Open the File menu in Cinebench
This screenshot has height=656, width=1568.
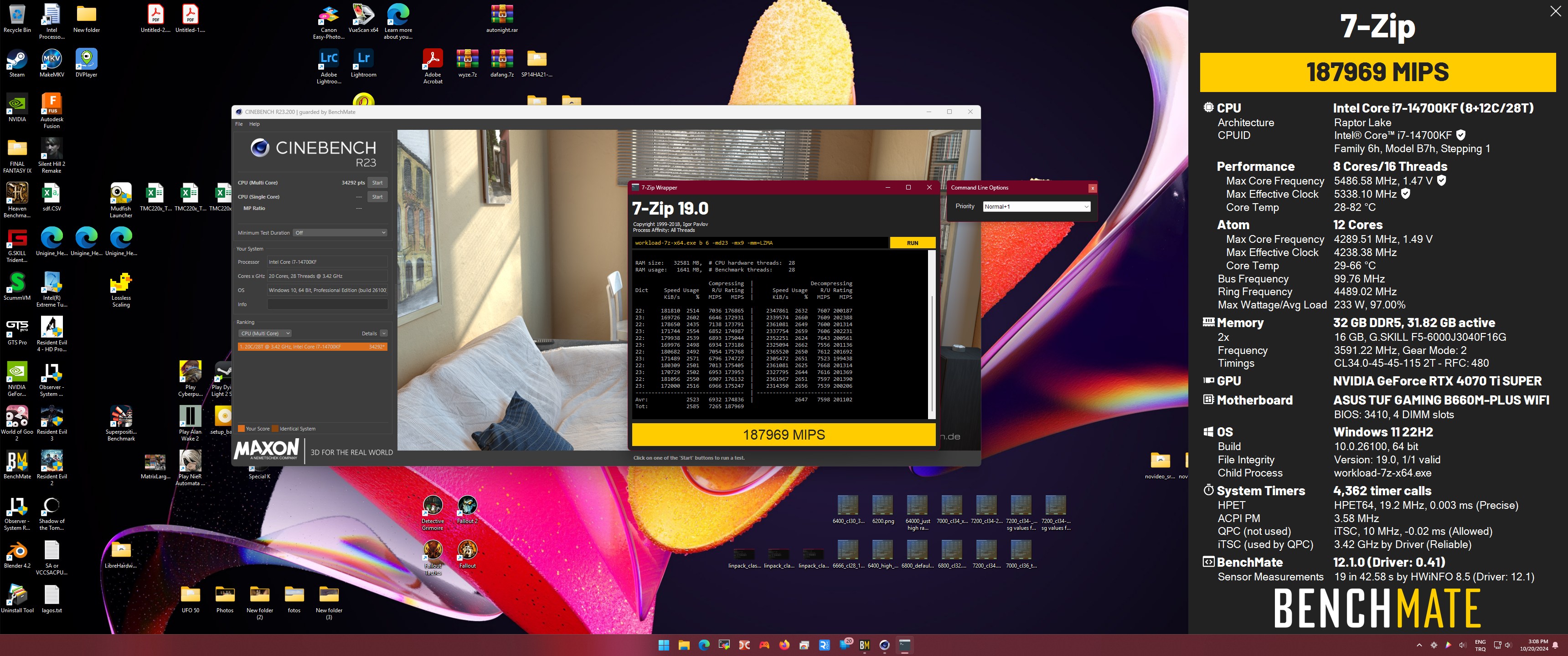click(238, 123)
